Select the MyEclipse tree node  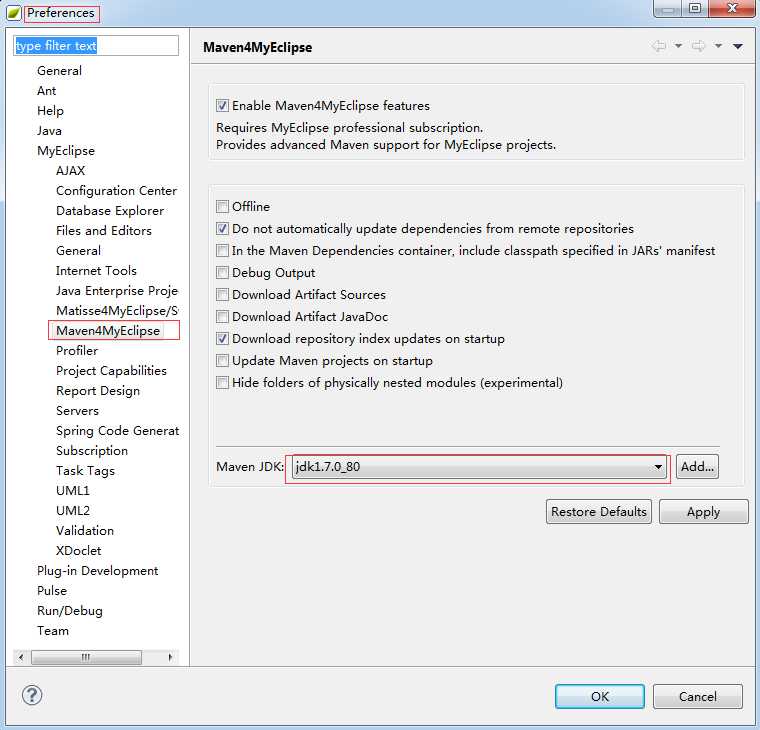click(66, 151)
